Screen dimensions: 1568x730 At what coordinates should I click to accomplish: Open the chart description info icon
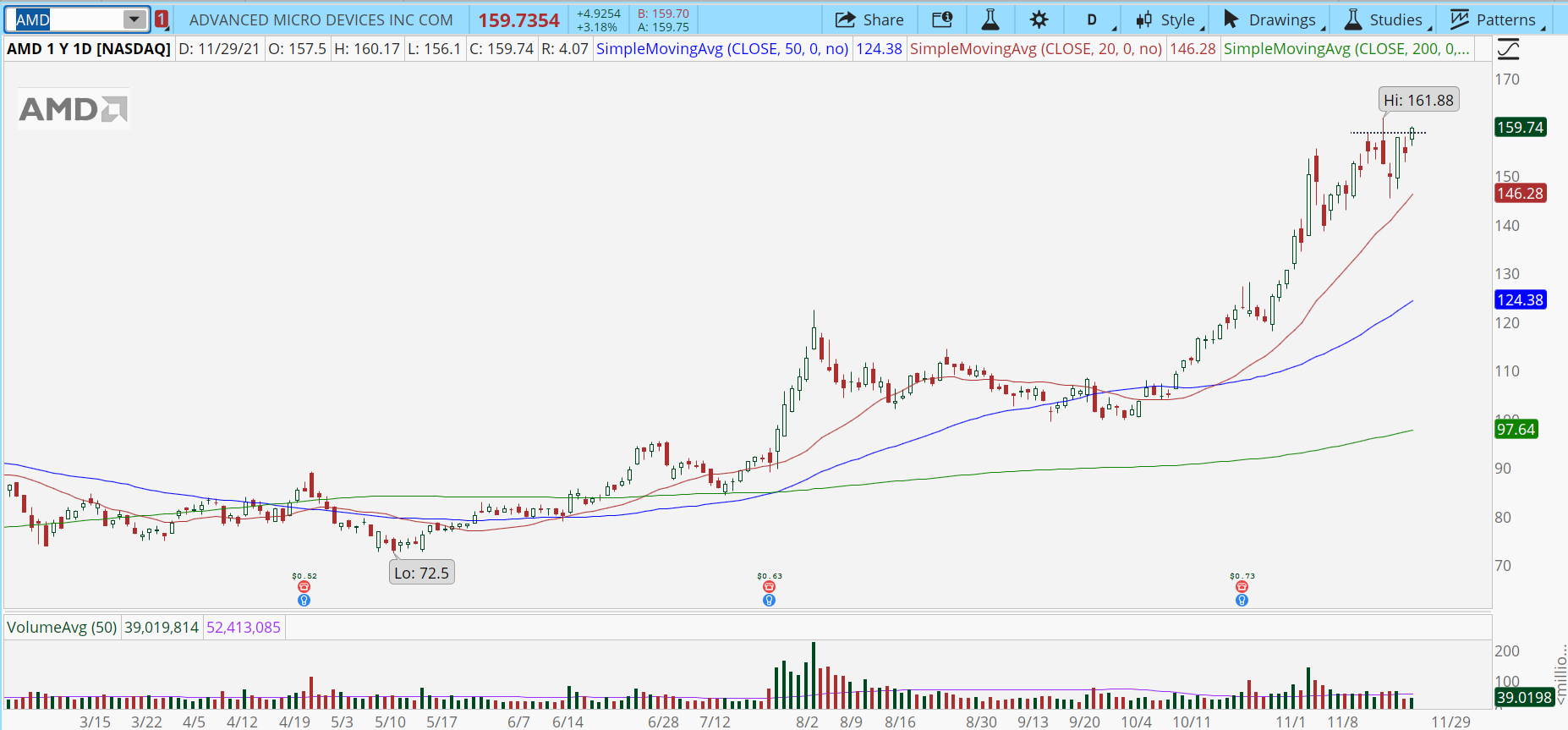tap(942, 19)
